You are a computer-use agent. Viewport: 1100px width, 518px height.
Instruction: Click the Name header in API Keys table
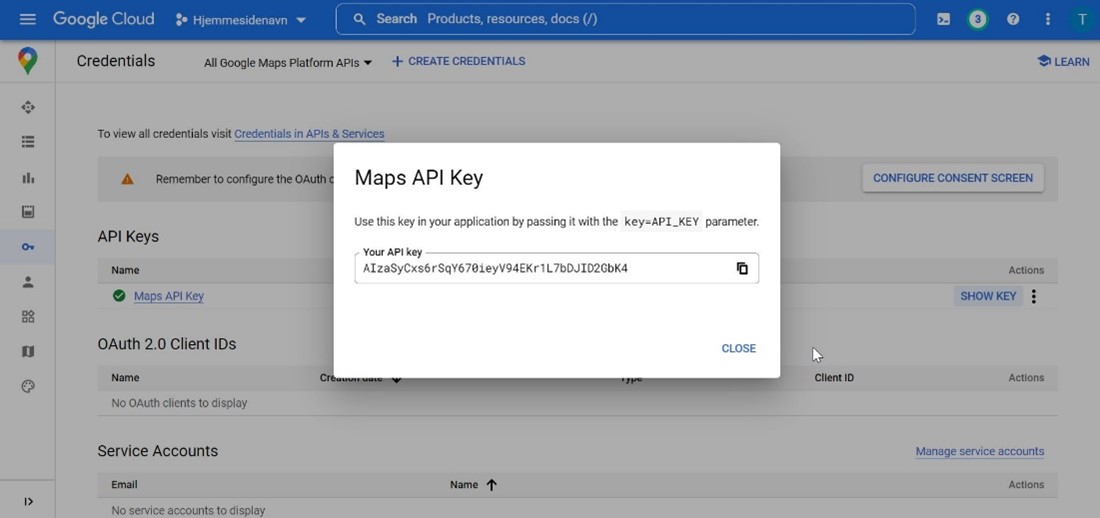tap(125, 270)
